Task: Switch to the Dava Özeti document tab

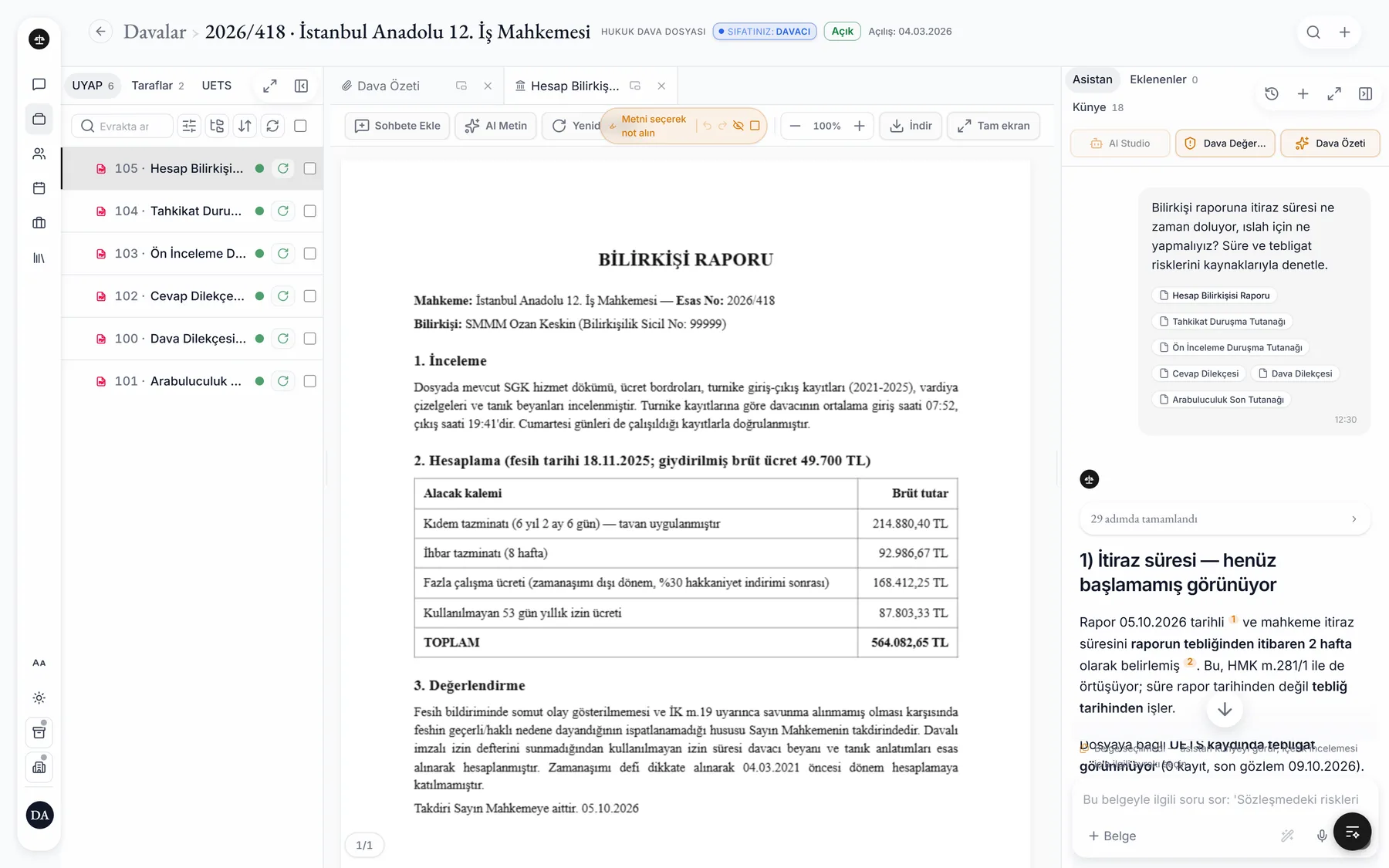Action: [x=388, y=86]
